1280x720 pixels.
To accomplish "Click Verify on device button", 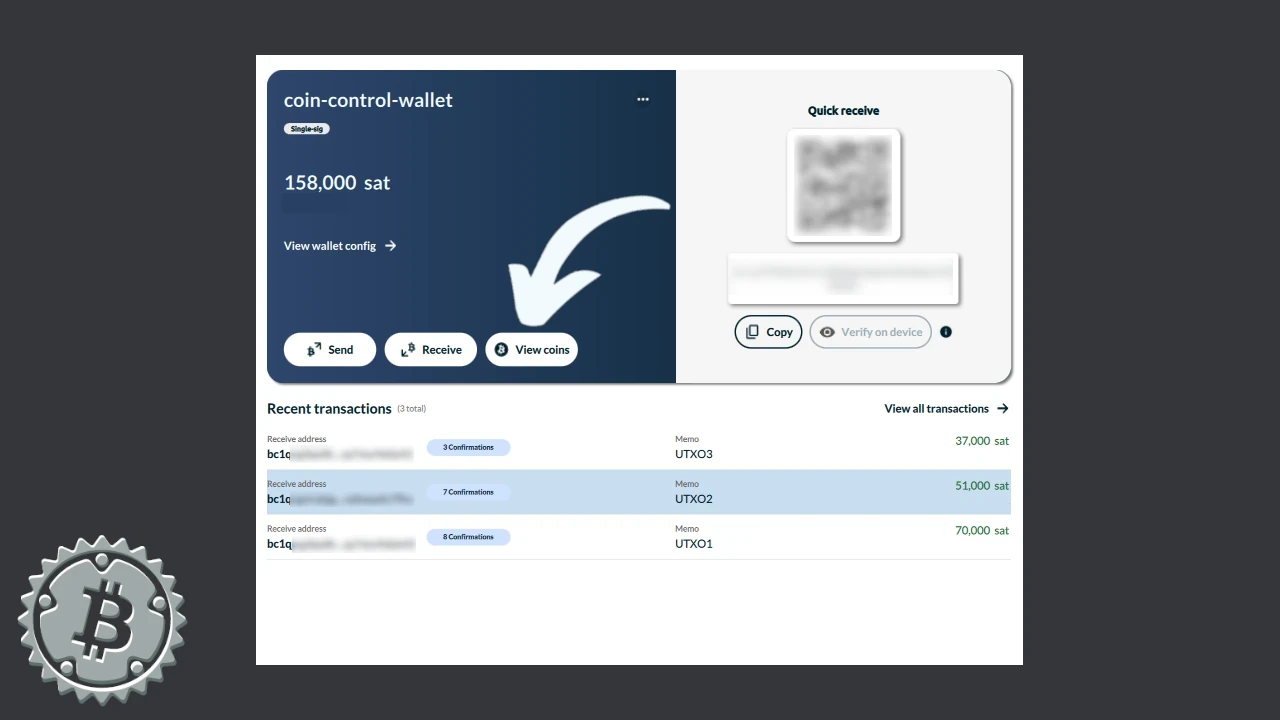I will point(871,332).
